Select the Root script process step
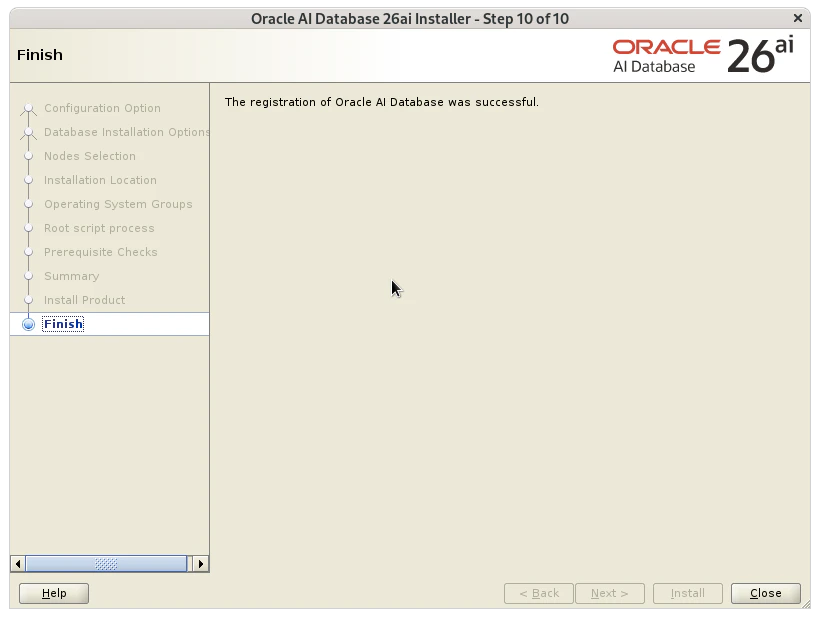 coord(99,228)
